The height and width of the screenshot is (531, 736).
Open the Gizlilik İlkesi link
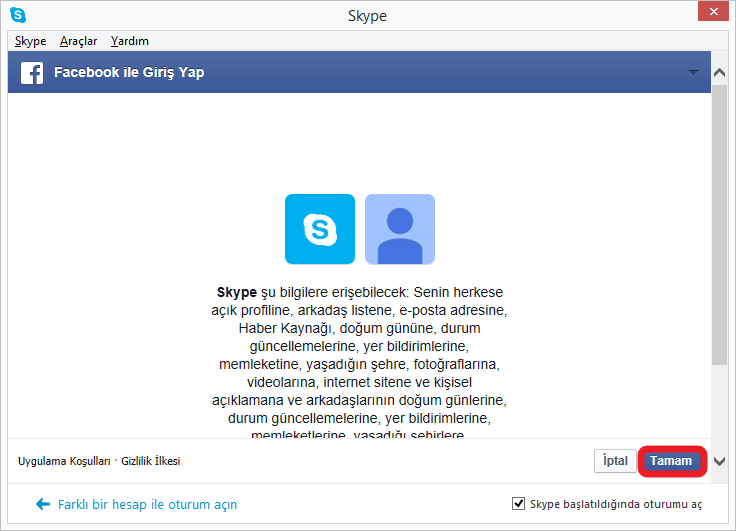[151, 461]
